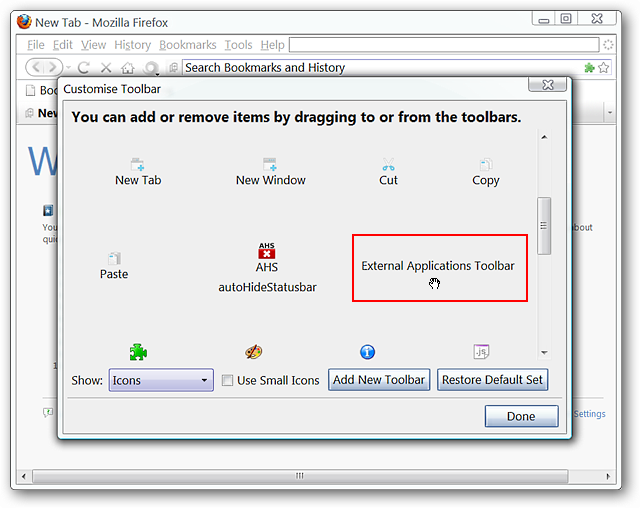Click the Done button
640x508 pixels.
(521, 416)
